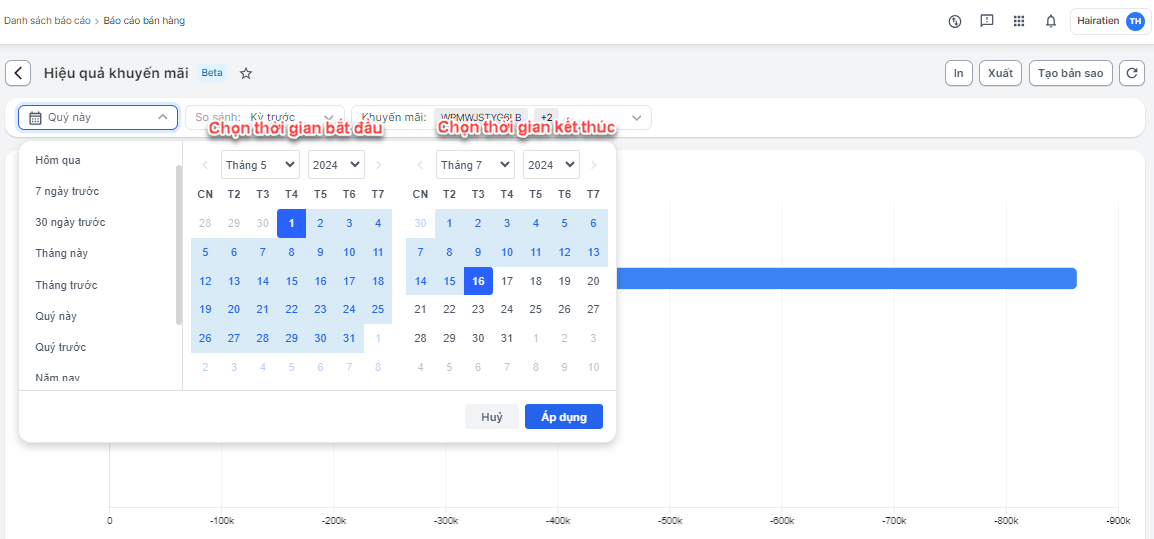Image resolution: width=1154 pixels, height=539 pixels.
Task: Click the Xuất export button
Action: click(999, 73)
